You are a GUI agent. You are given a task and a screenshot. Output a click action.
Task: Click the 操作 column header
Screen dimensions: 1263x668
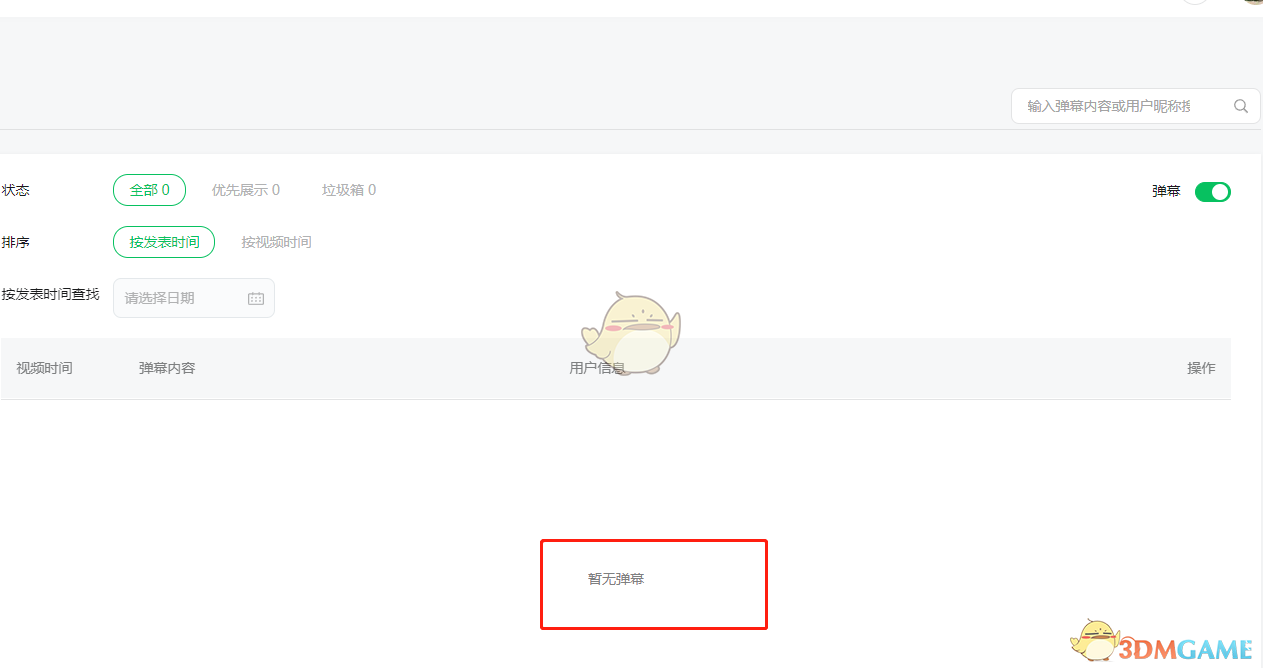(x=1201, y=368)
